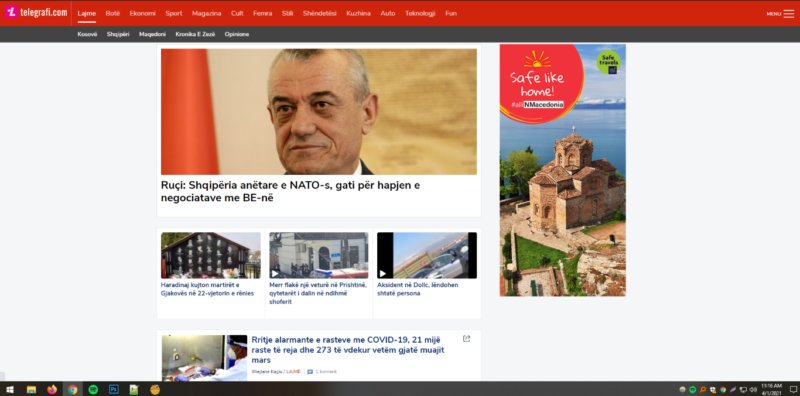Click the orange magnifier tray icon
The image size is (800, 396).
point(703,389)
